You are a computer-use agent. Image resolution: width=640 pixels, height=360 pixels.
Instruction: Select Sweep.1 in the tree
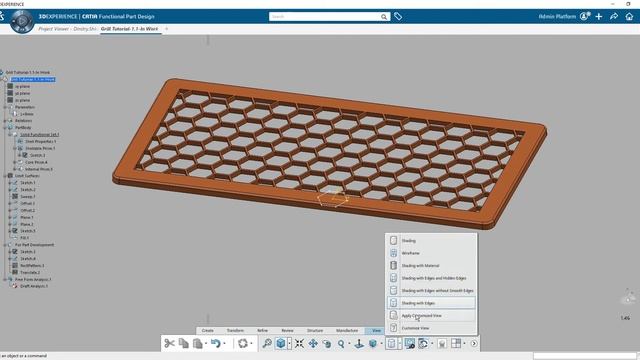point(27,196)
